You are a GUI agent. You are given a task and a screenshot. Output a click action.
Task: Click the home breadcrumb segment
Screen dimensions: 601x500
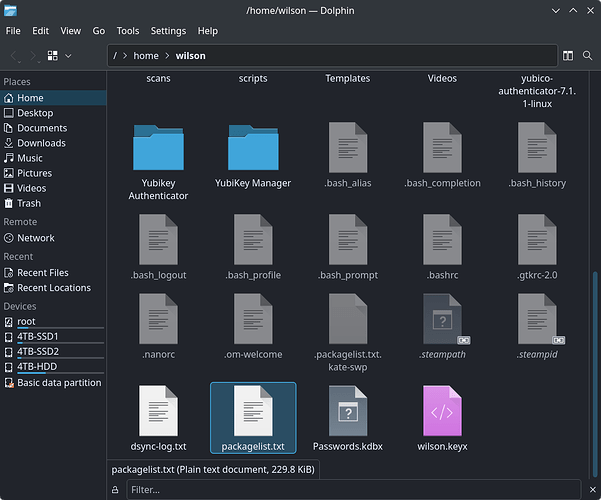point(146,56)
